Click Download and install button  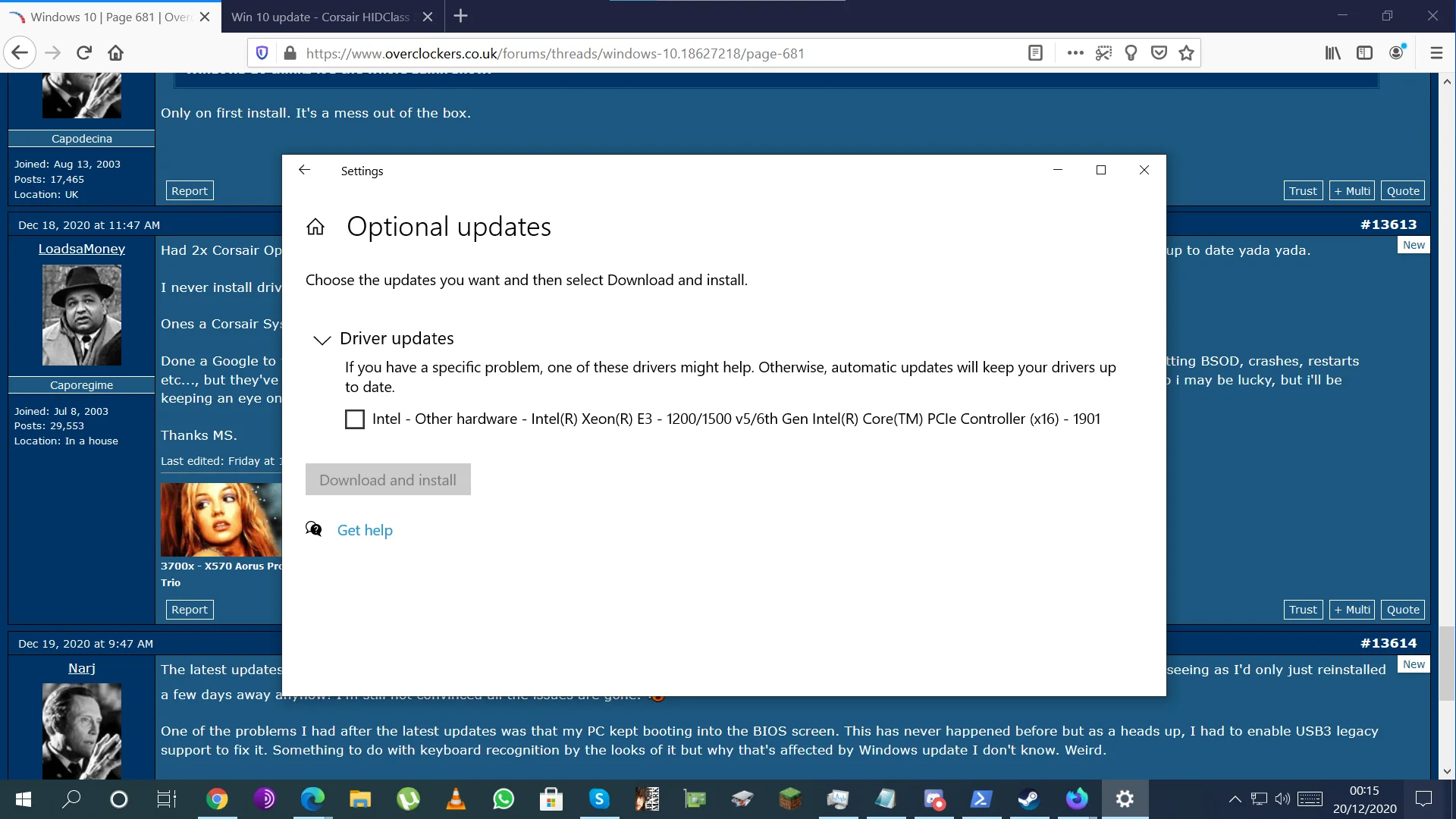[x=388, y=479]
